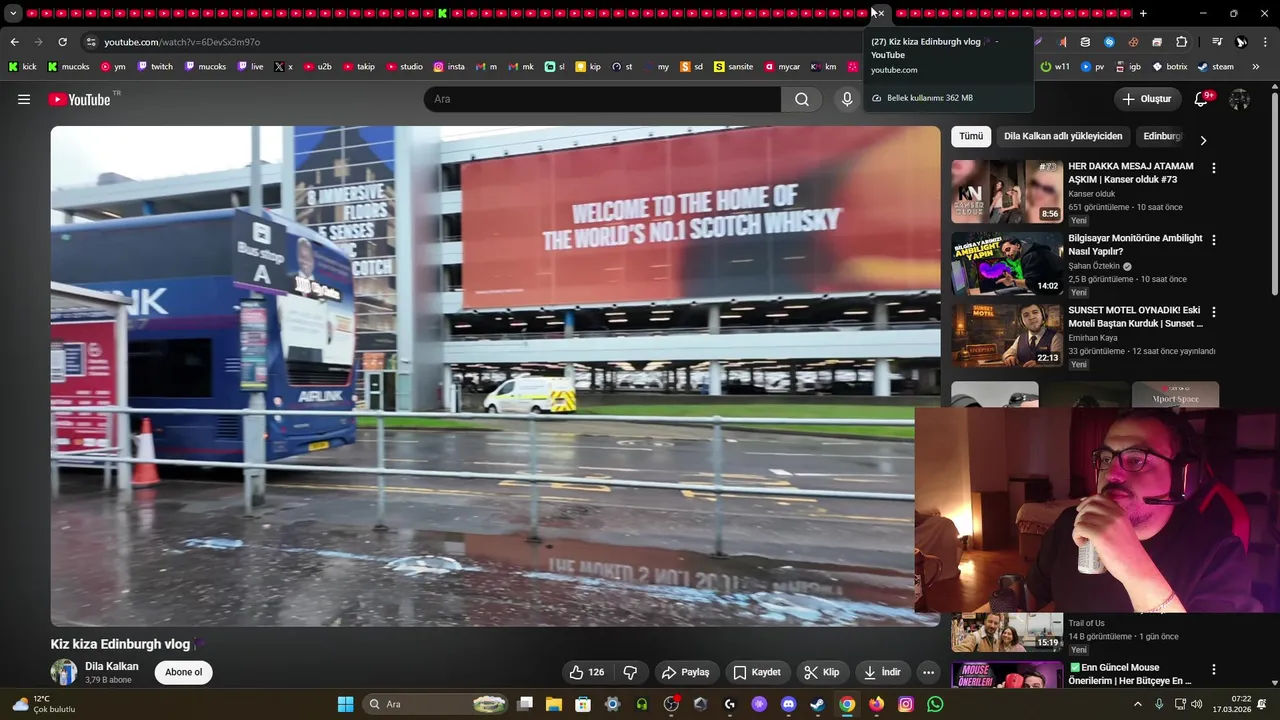This screenshot has width=1280, height=720.
Task: Open browser extensions puzzle icon
Action: point(1182,42)
